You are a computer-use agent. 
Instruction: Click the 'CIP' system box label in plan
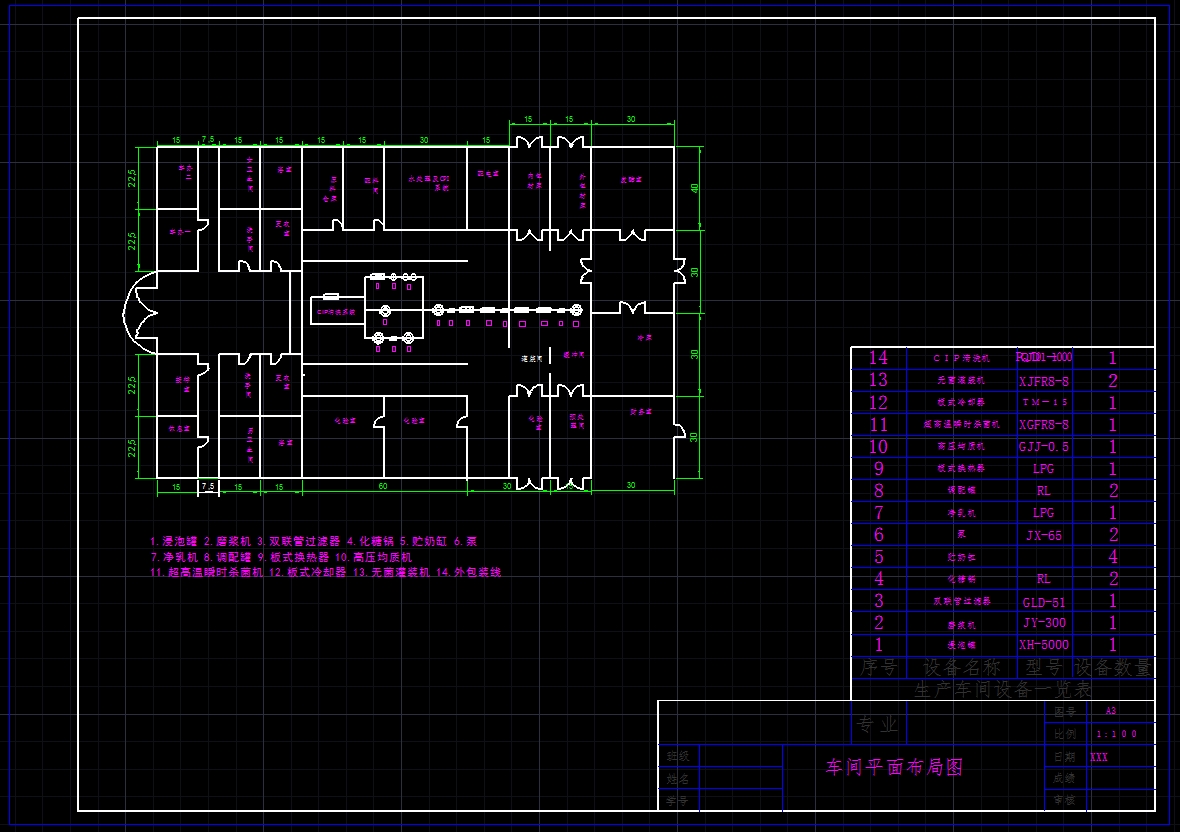336,311
